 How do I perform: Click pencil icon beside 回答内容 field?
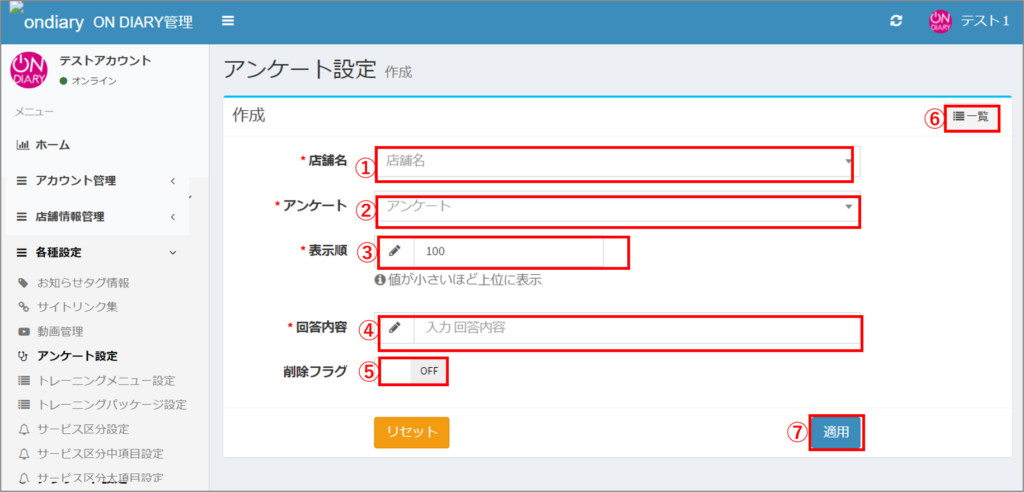(395, 328)
